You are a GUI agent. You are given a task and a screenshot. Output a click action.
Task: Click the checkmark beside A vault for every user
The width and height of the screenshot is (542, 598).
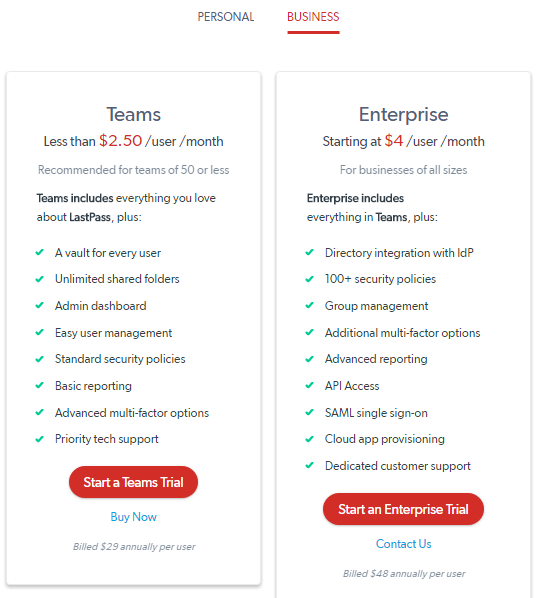[x=40, y=252]
